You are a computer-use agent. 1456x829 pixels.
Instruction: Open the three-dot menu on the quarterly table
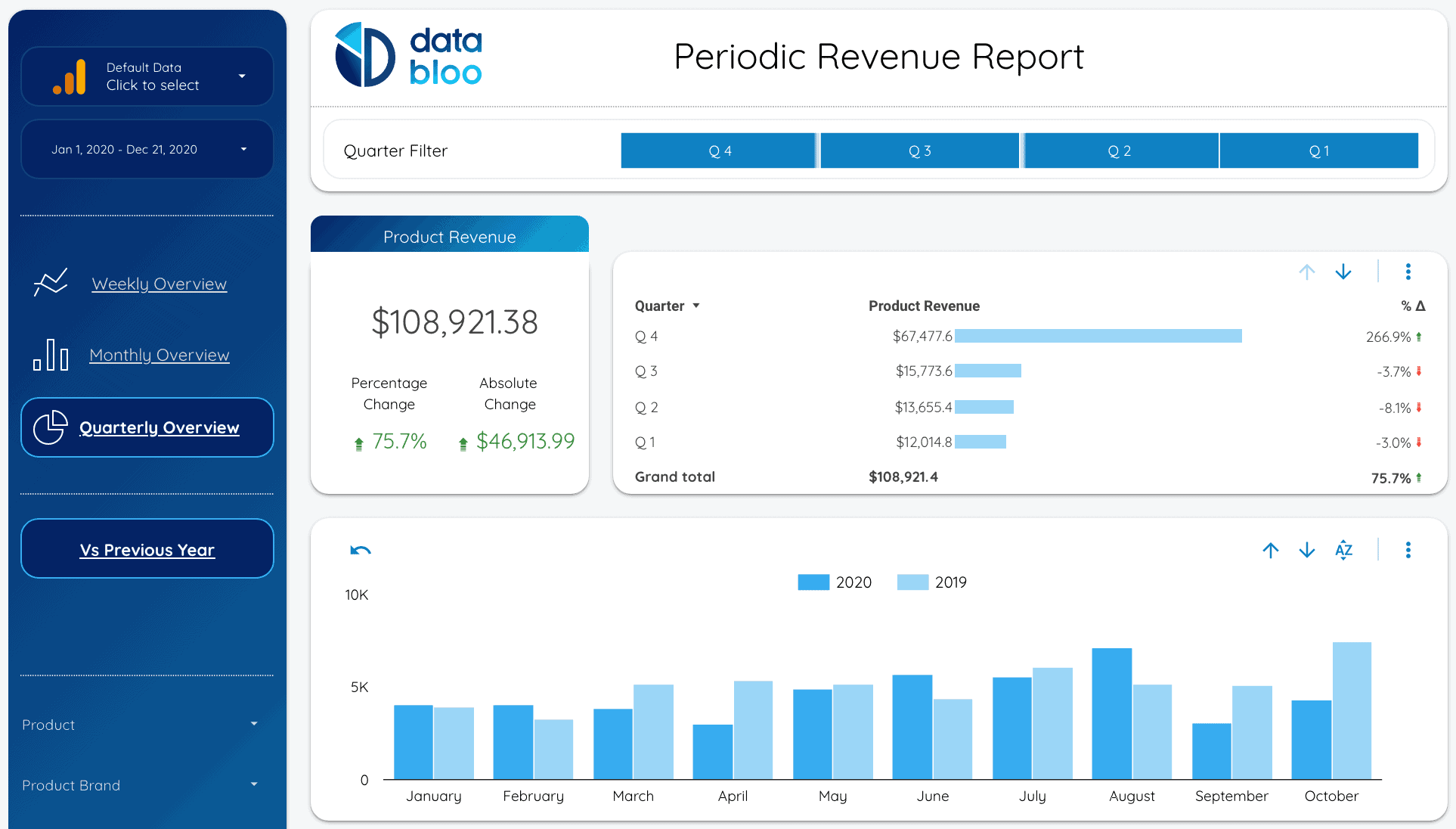click(1408, 272)
